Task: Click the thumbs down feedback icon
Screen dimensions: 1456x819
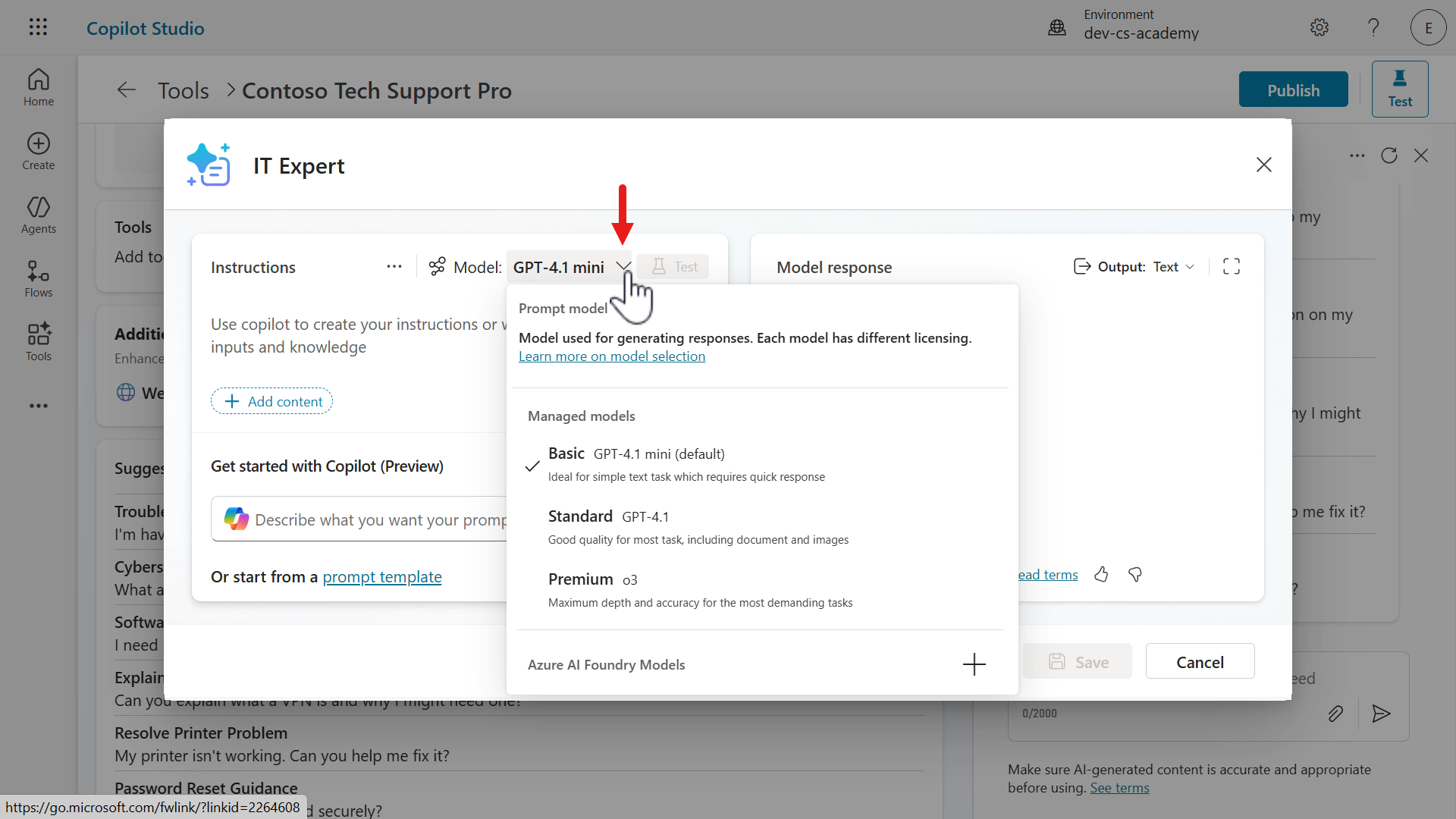Action: (1135, 575)
